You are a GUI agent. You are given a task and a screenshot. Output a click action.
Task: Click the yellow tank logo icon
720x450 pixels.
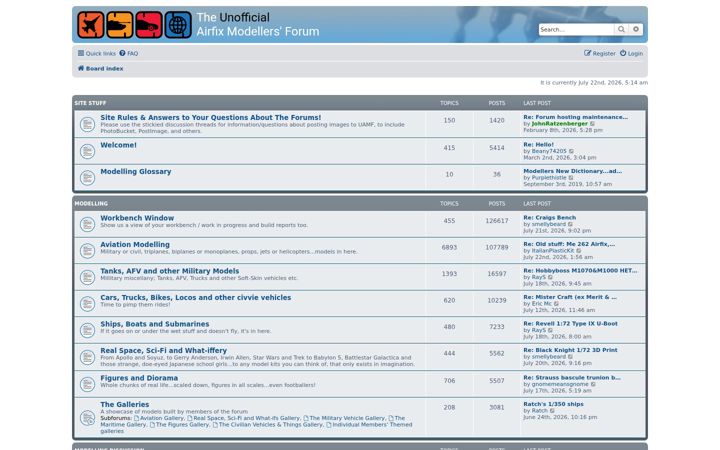click(x=120, y=25)
